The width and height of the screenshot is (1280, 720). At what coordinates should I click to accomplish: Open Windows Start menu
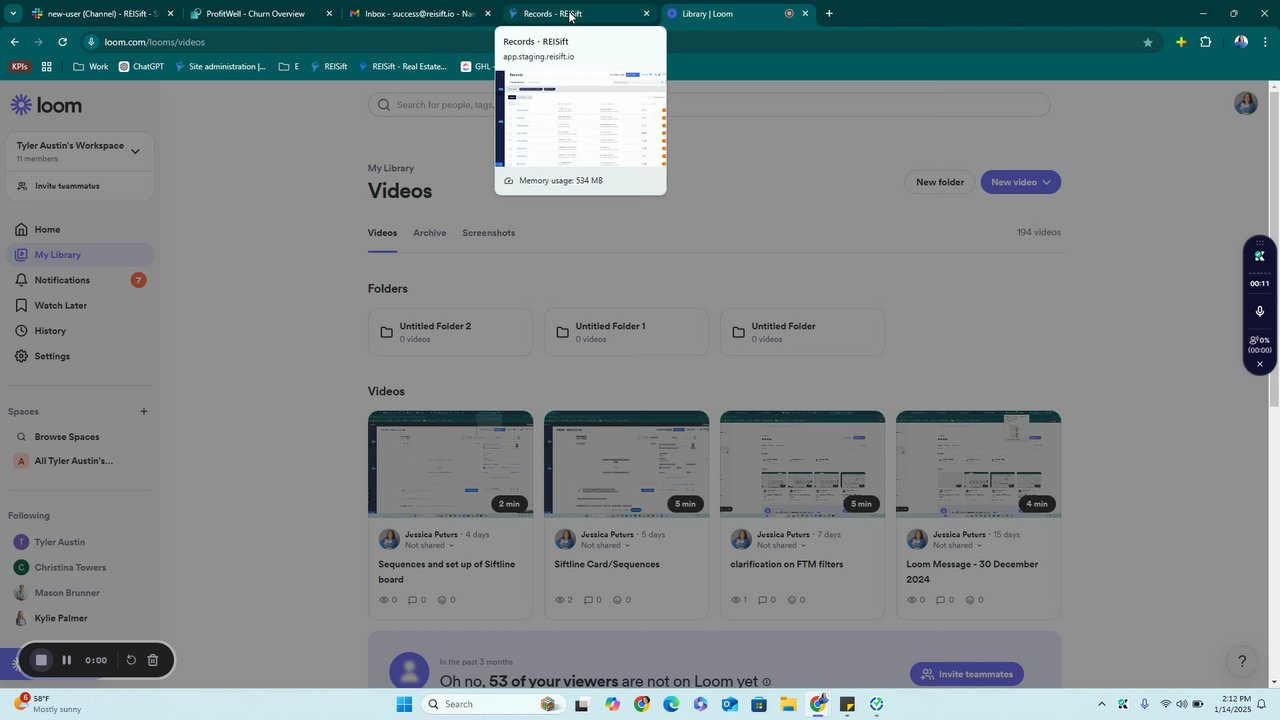[x=404, y=704]
